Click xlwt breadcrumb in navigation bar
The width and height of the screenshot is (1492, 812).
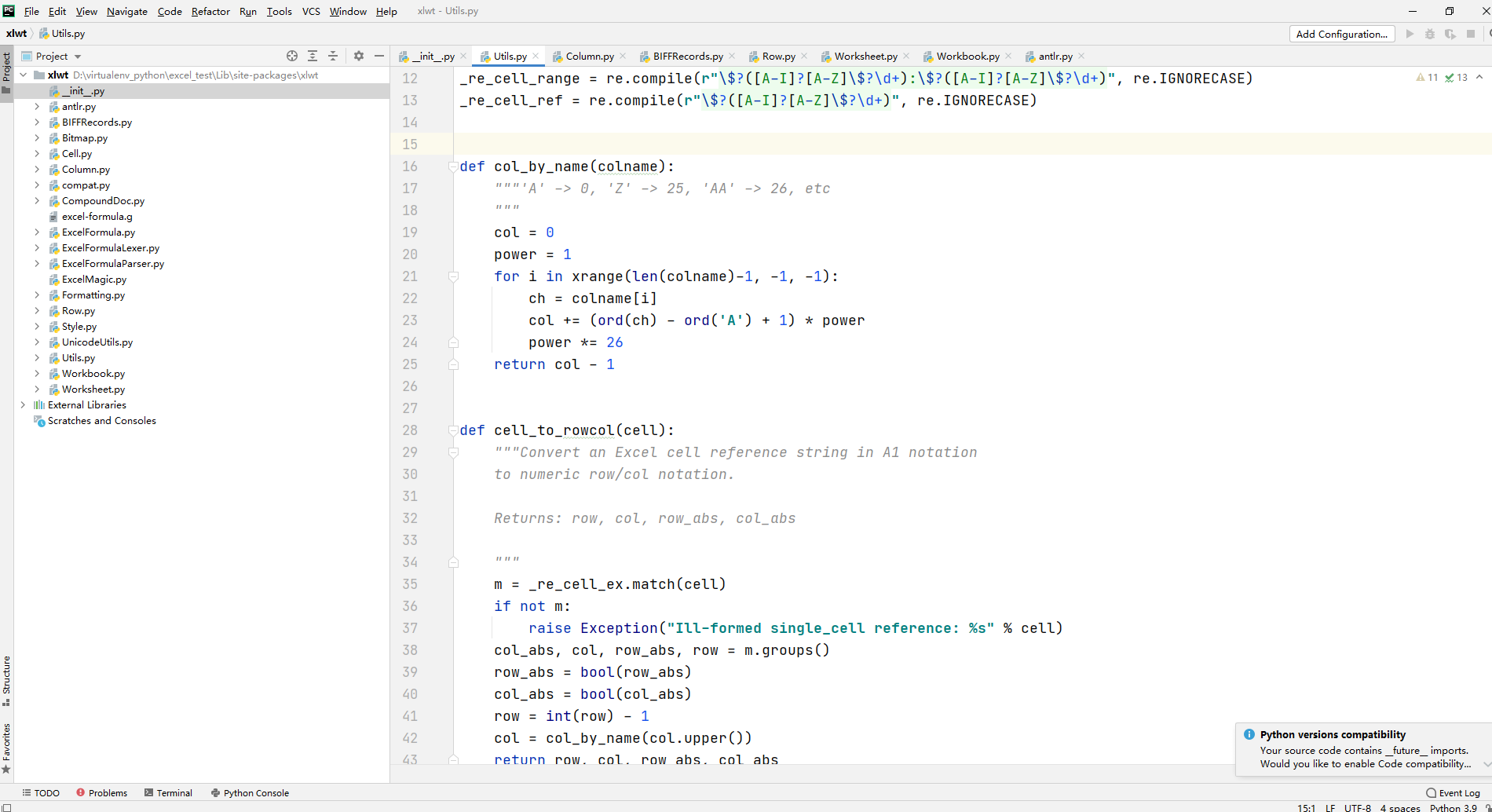click(16, 34)
